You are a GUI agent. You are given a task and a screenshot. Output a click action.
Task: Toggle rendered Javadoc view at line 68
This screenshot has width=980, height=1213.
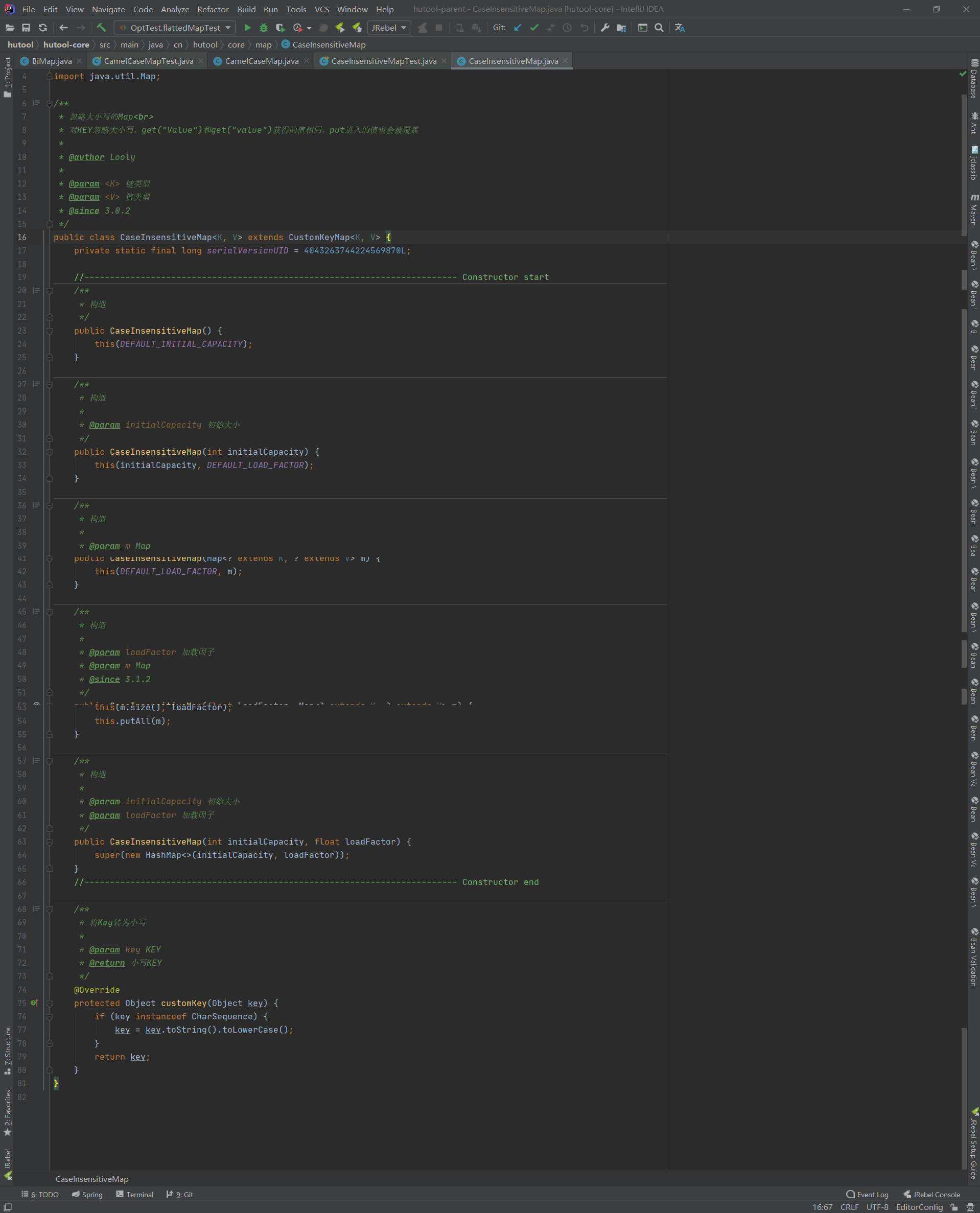[x=36, y=909]
